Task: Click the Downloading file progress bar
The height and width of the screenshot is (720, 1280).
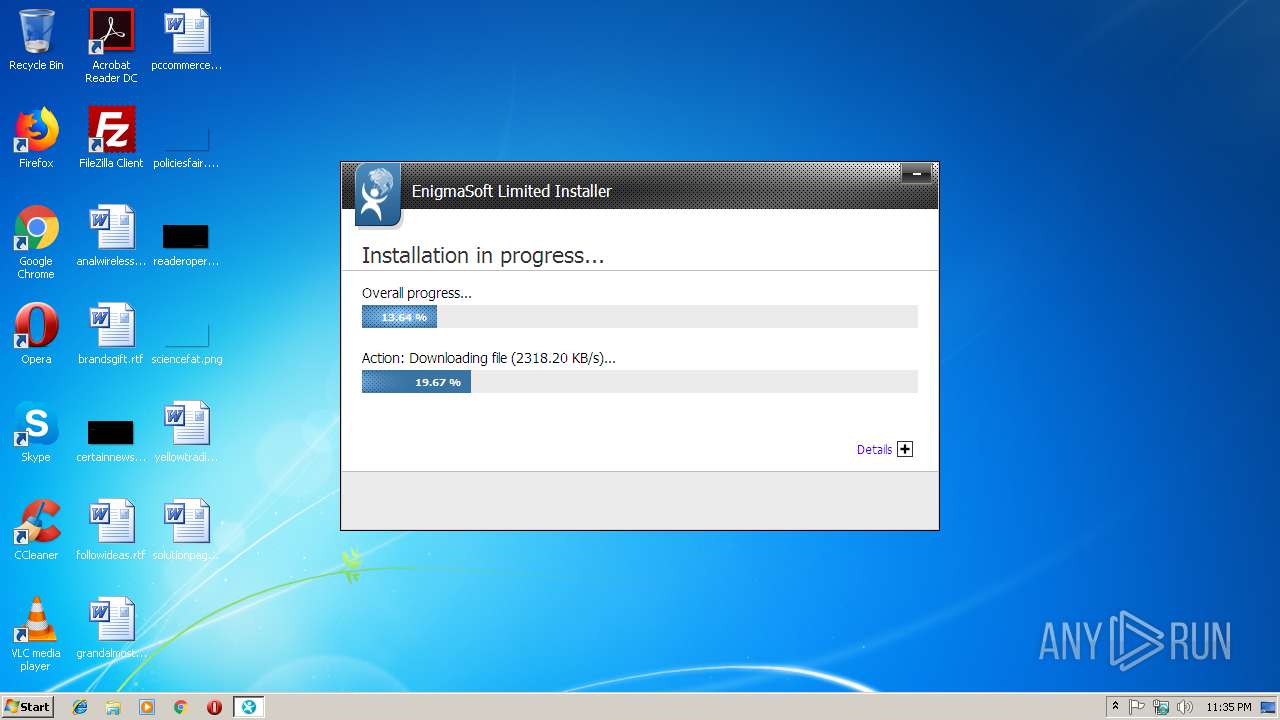Action: pyautogui.click(x=639, y=382)
